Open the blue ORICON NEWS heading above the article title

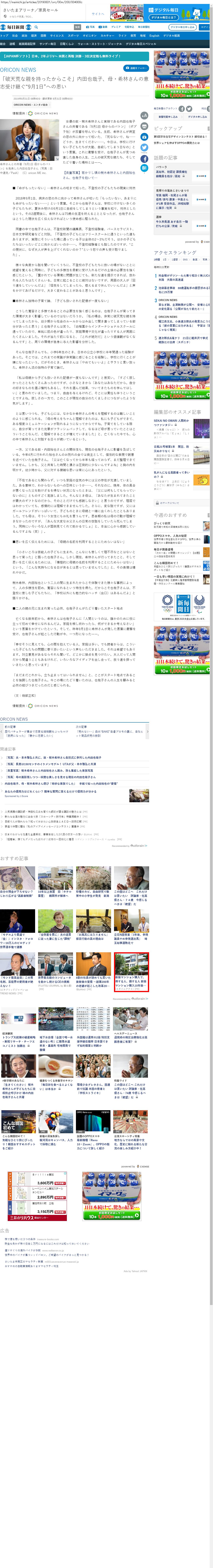click(18, 70)
